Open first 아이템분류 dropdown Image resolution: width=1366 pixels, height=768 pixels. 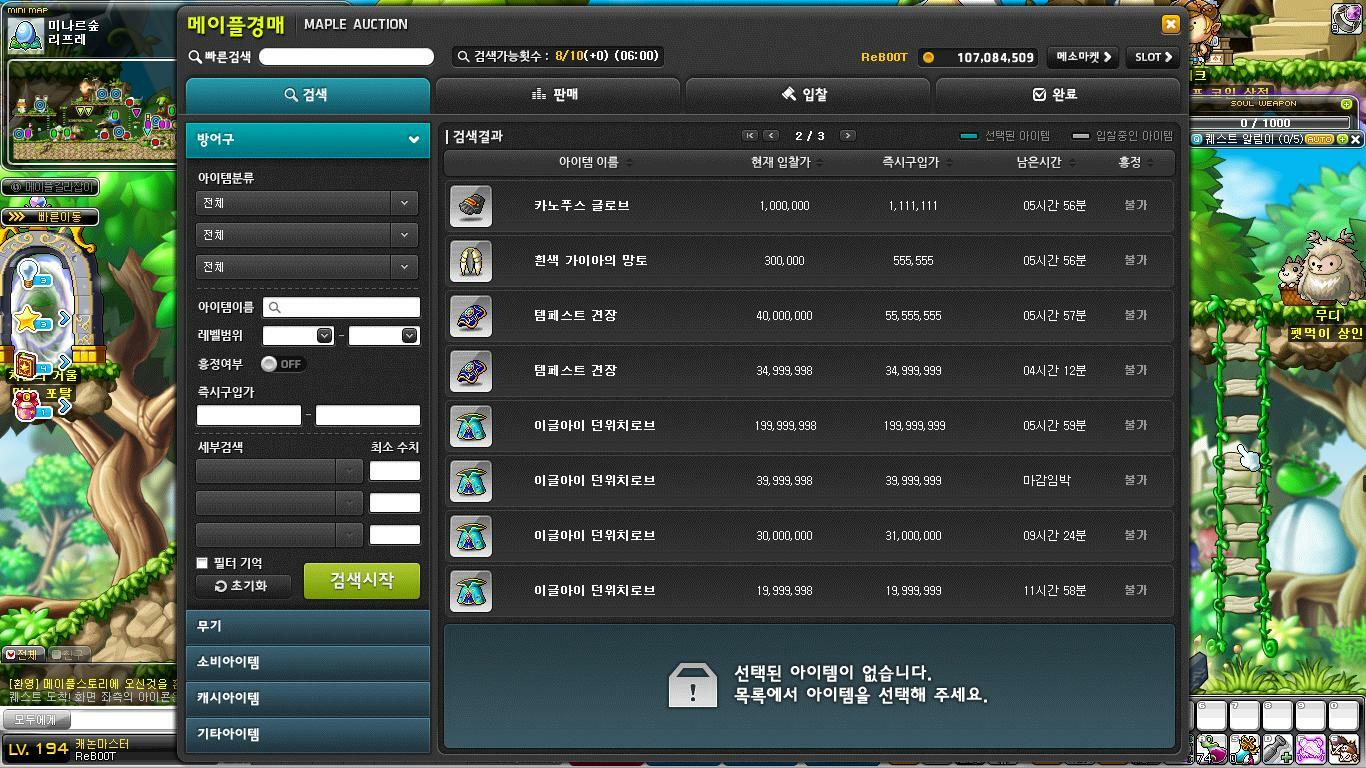307,203
